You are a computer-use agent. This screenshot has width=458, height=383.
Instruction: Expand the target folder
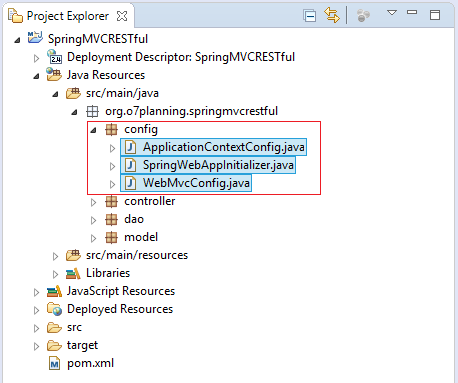(36, 346)
